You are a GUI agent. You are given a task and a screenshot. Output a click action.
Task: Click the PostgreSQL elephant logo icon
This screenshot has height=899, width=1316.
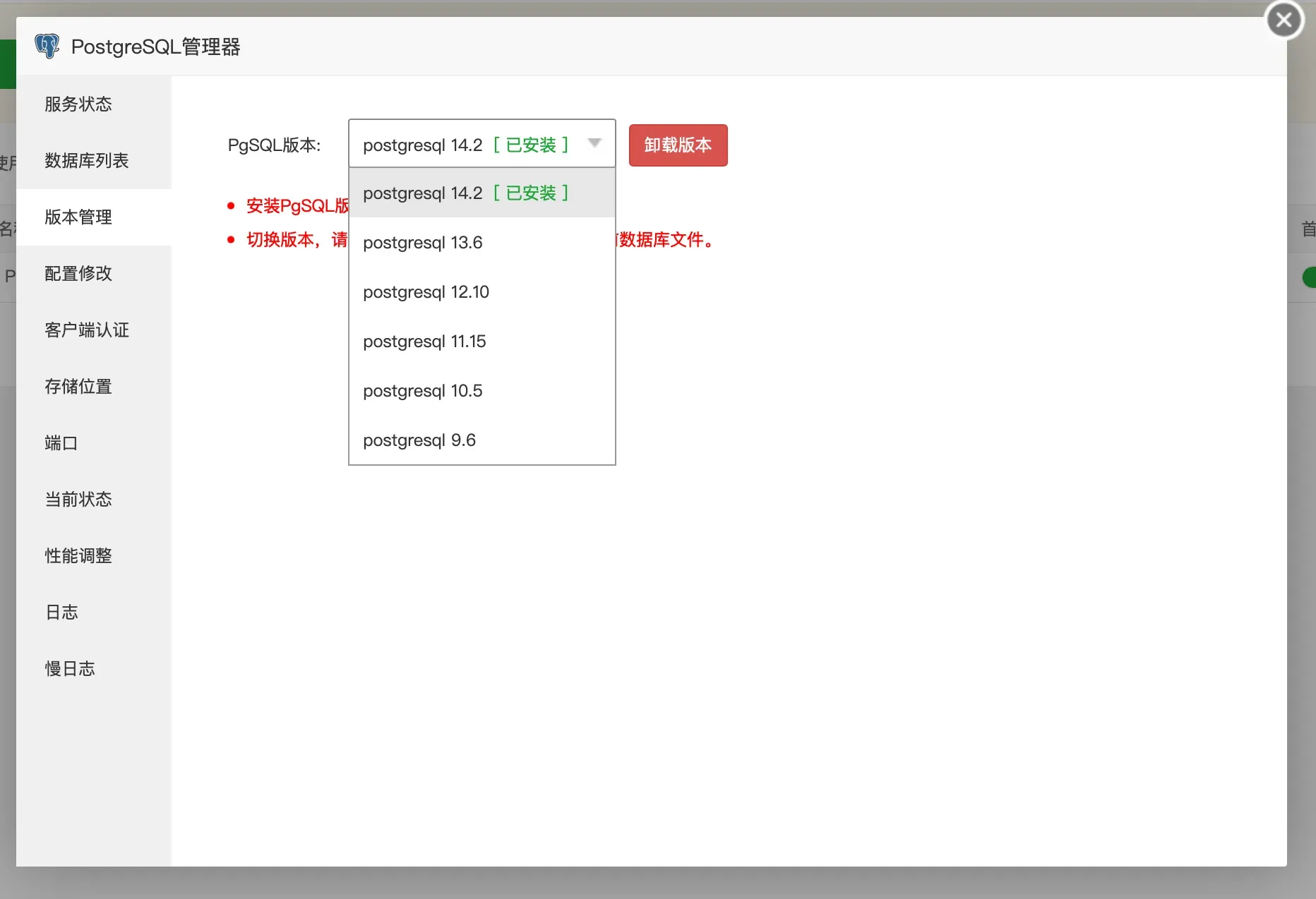coord(47,47)
